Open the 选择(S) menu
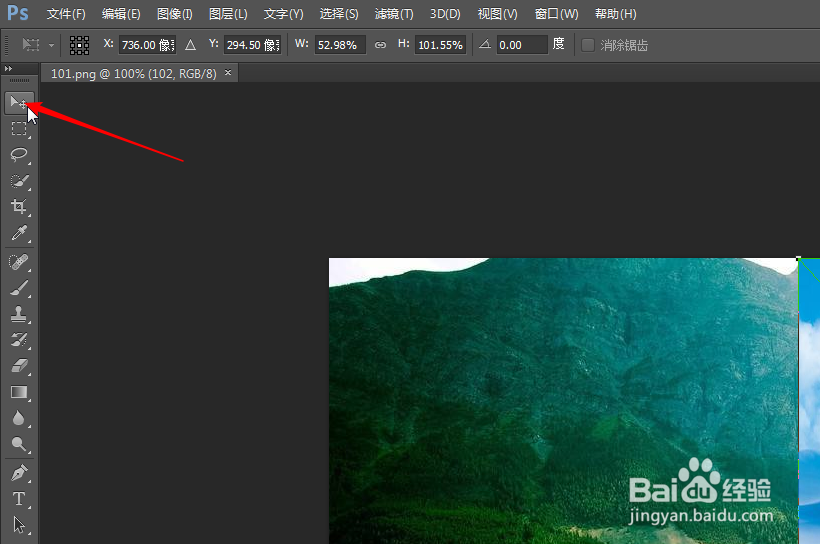 pyautogui.click(x=339, y=14)
